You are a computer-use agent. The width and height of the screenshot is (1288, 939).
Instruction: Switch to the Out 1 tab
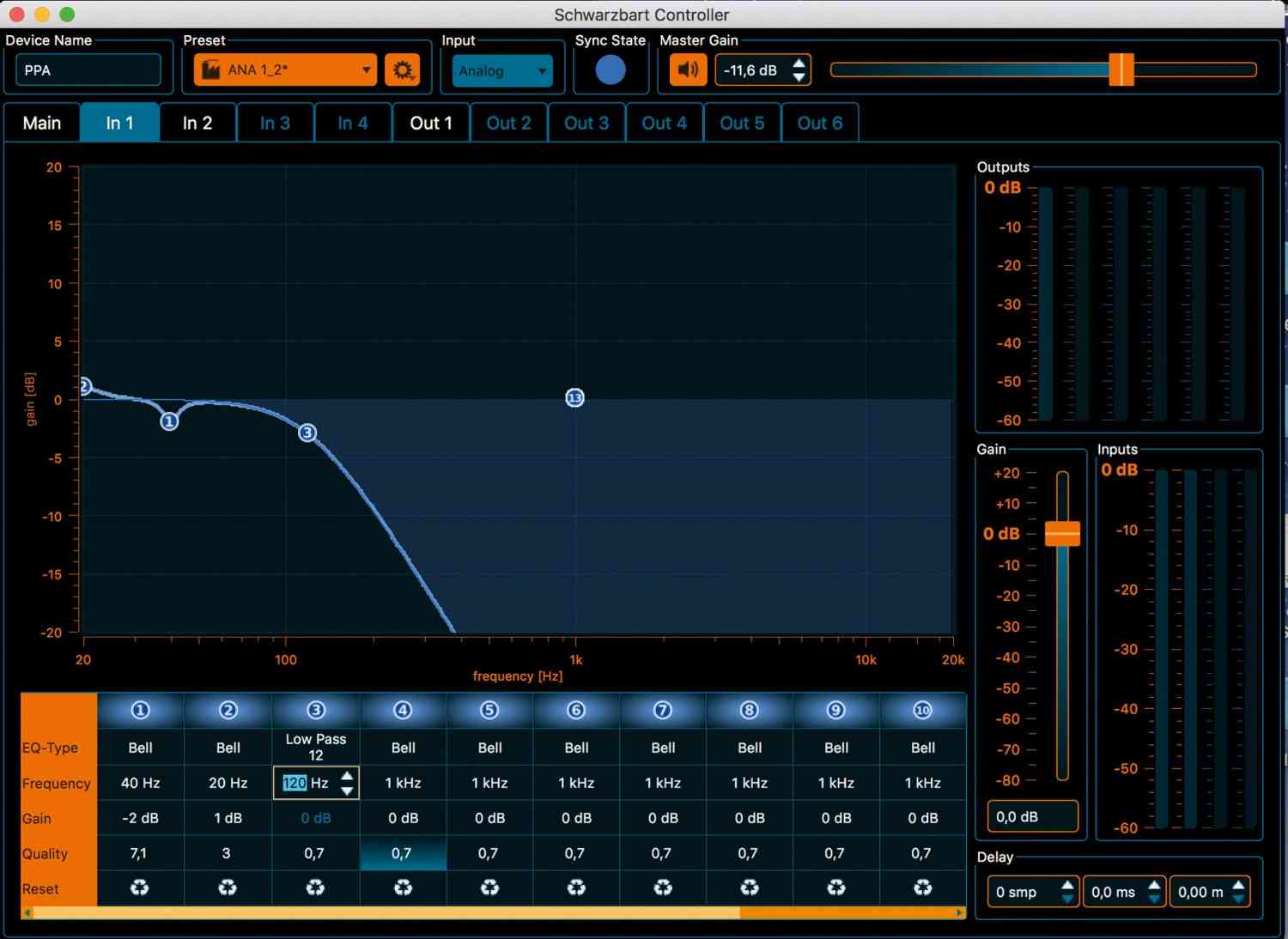coord(431,123)
